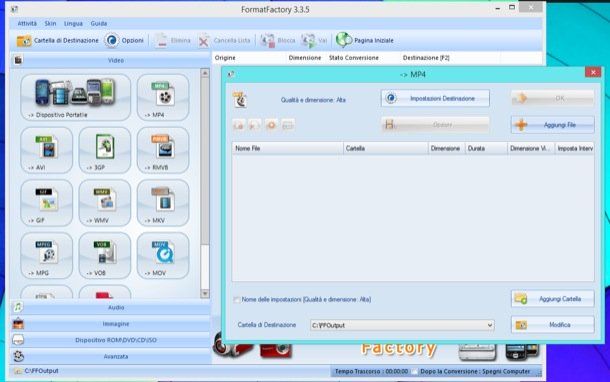Click the first small icon above Nome File

[238, 125]
